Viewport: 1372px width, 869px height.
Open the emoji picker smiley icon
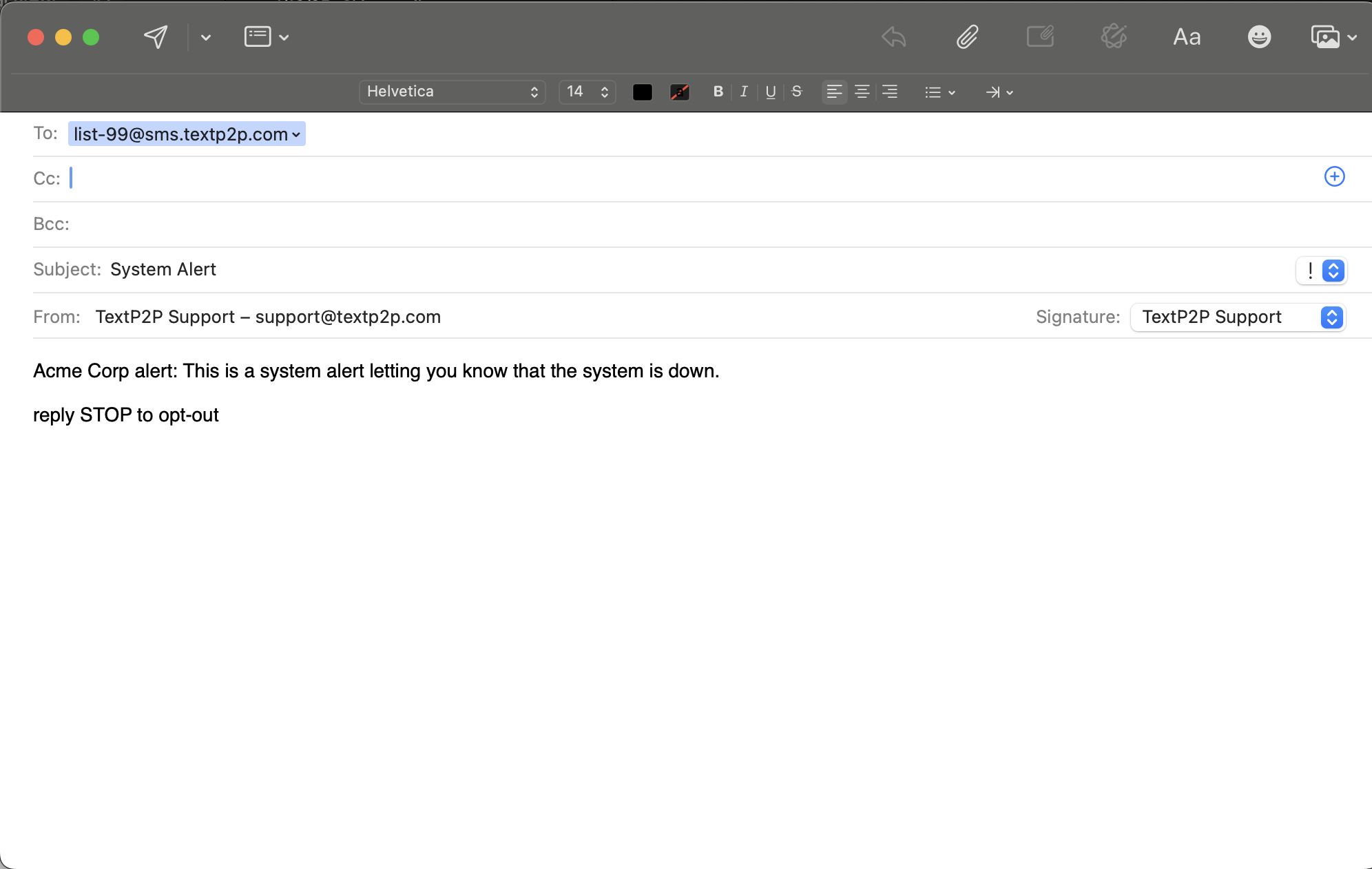(1259, 37)
